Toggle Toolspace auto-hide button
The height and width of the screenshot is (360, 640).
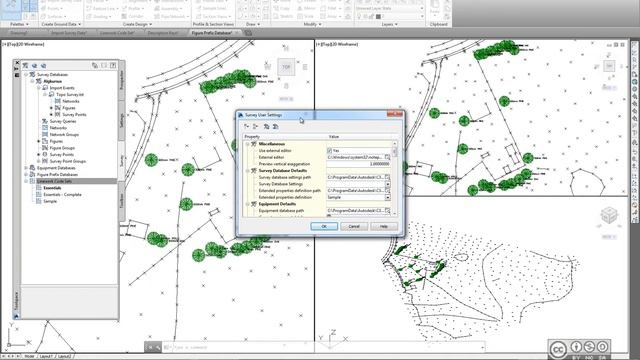(17, 69)
